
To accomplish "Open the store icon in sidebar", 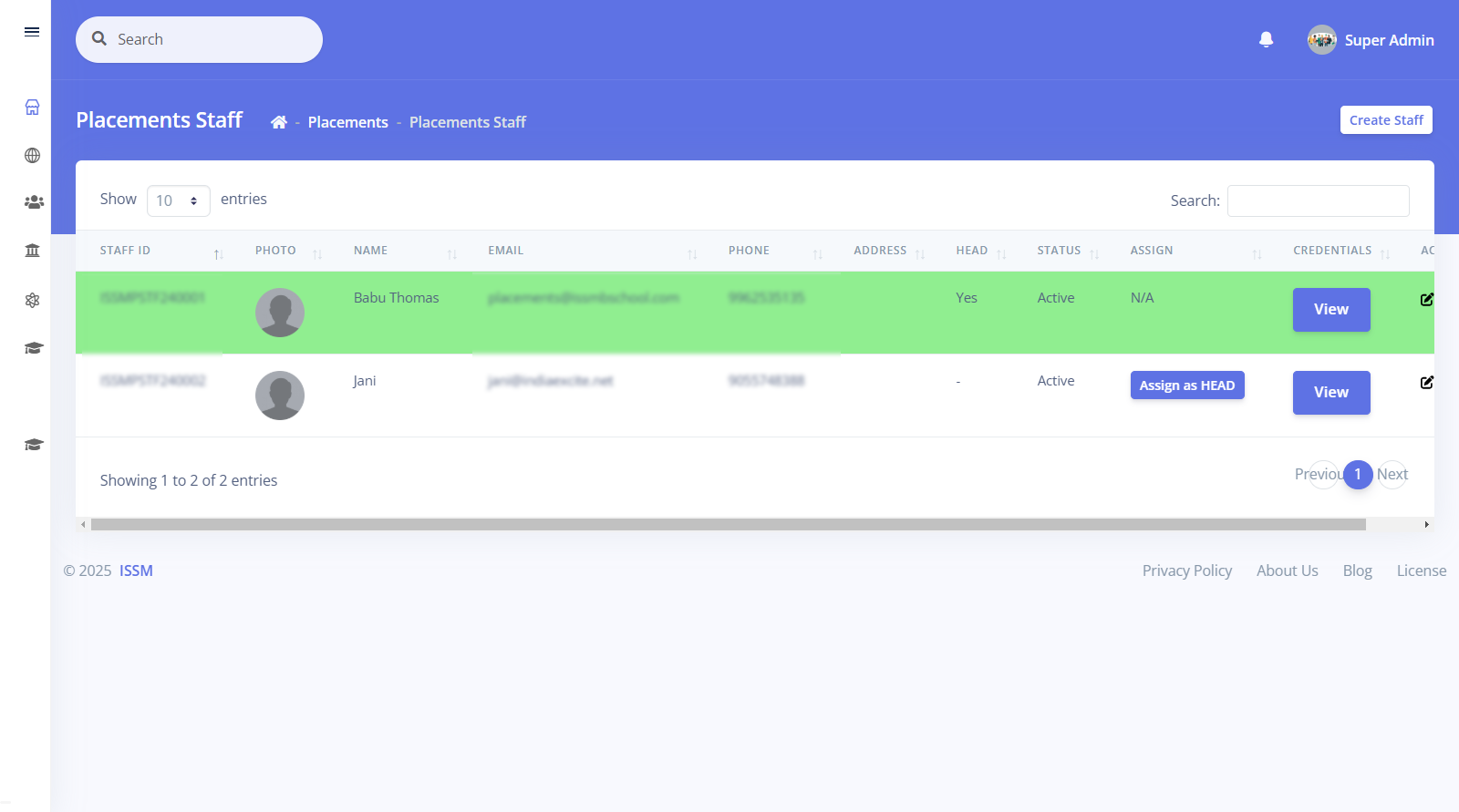I will (33, 108).
